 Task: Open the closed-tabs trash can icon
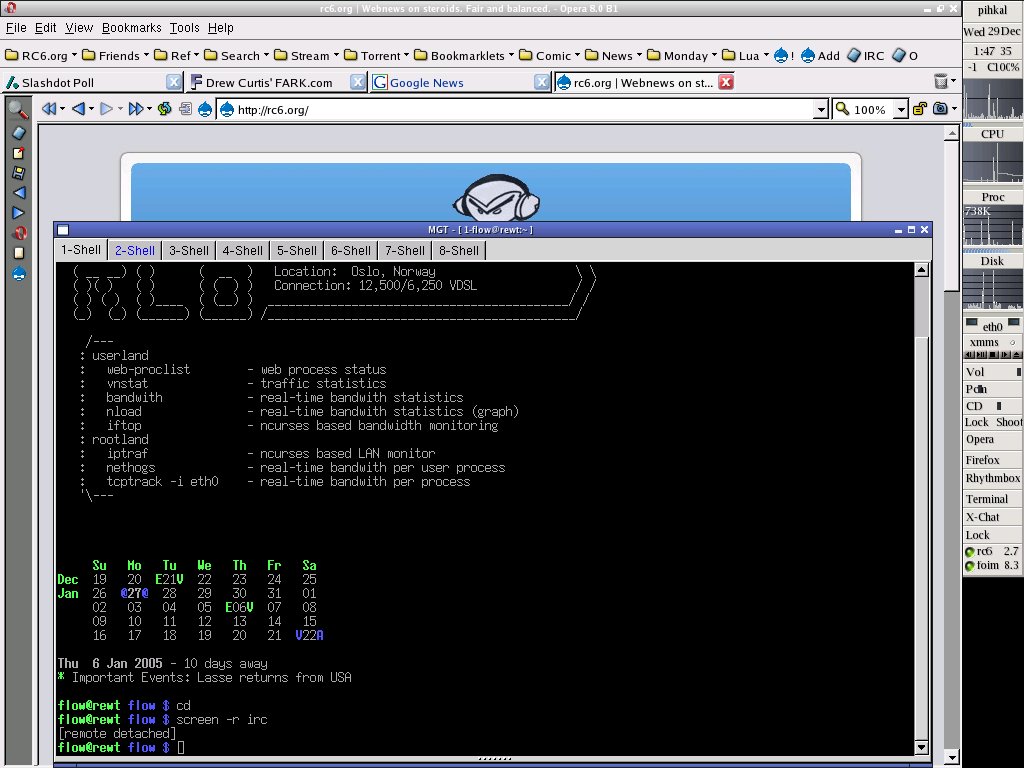[x=940, y=82]
